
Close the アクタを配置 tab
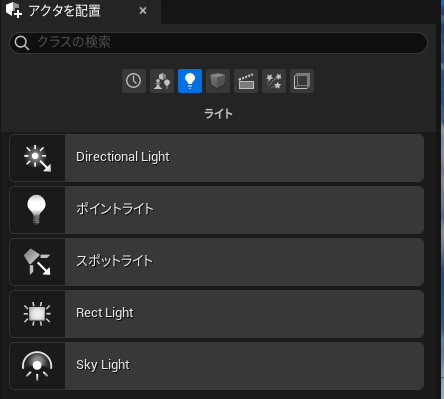143,11
